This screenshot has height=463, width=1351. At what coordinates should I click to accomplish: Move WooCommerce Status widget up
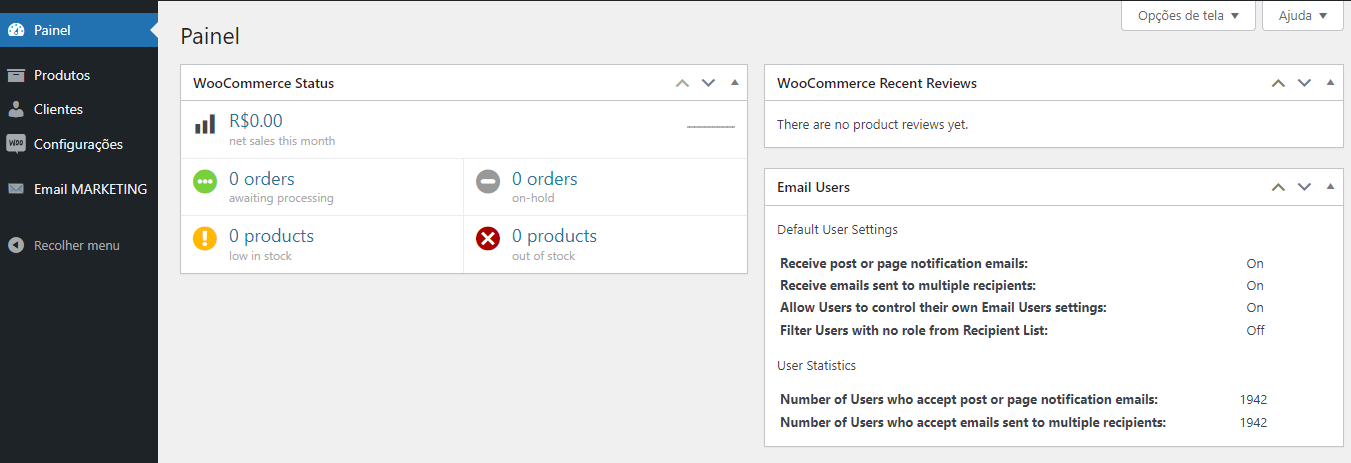(683, 83)
